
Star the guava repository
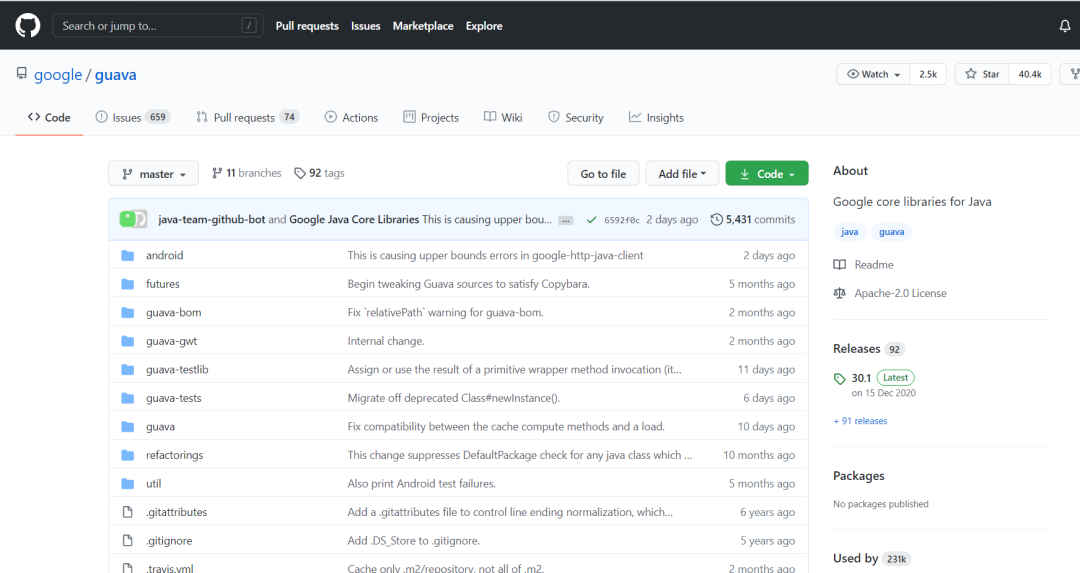[982, 74]
